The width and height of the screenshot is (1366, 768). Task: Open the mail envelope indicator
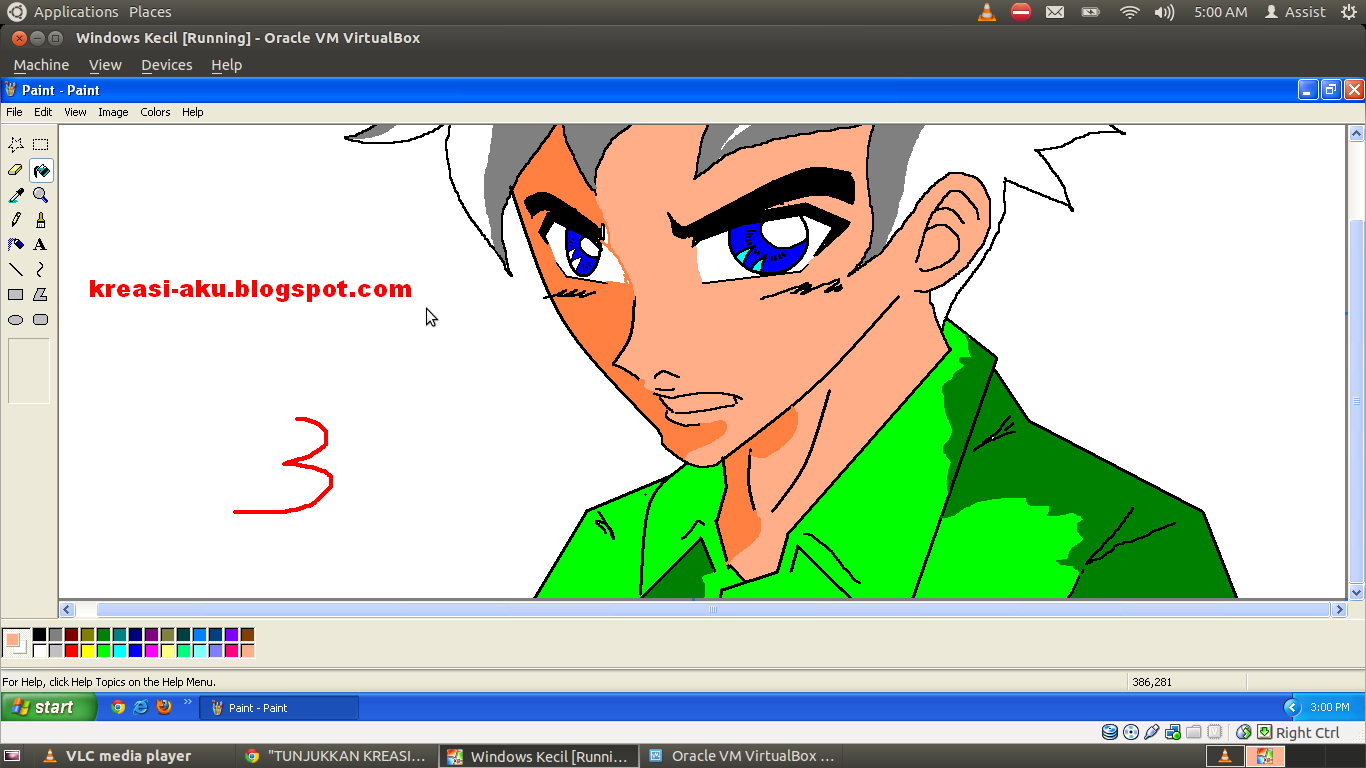1055,12
